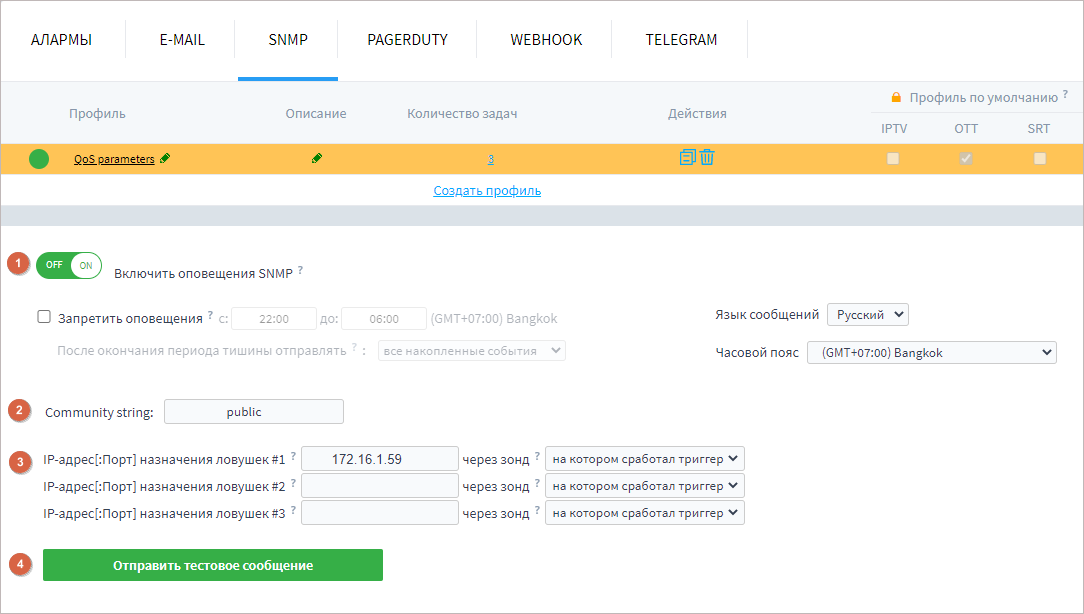Click the pencil icon next to QoS parameters

click(165, 158)
